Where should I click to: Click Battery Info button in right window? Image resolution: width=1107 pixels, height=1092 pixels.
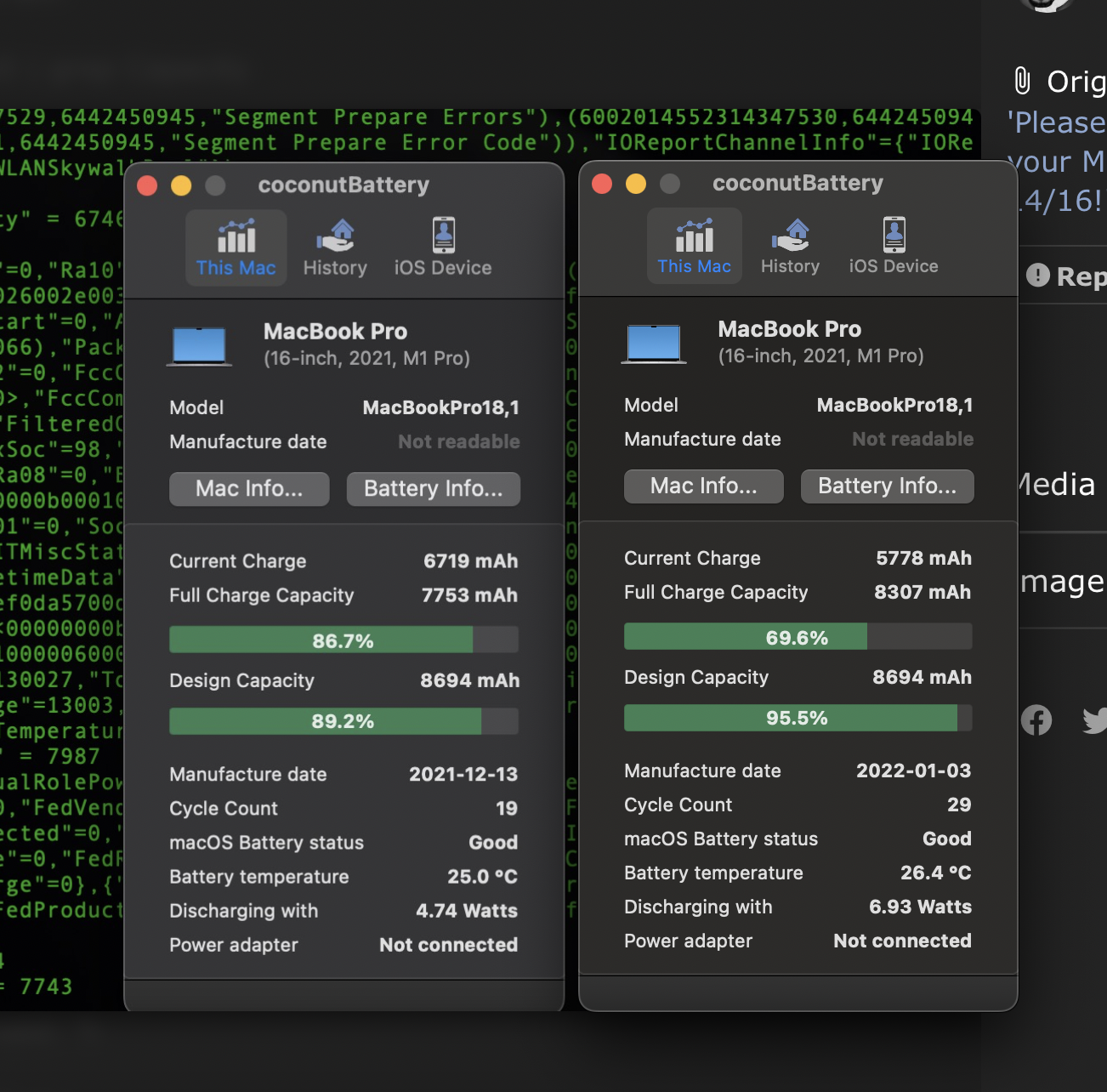pos(888,486)
